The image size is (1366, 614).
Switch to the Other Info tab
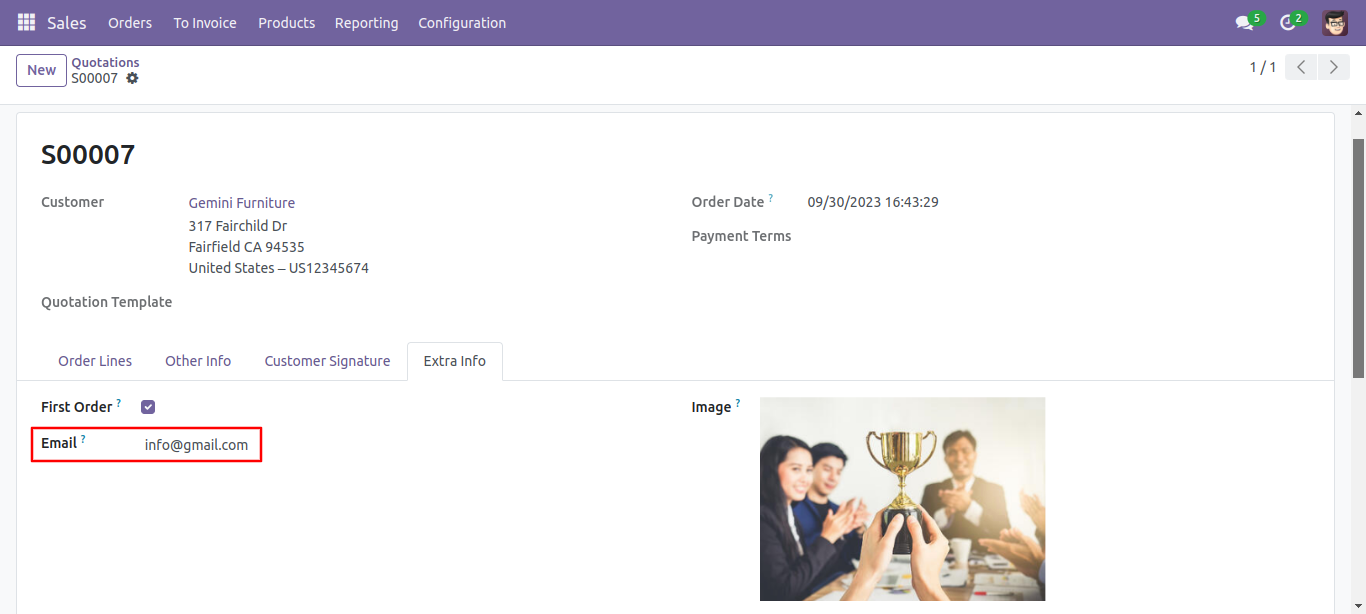(x=198, y=361)
